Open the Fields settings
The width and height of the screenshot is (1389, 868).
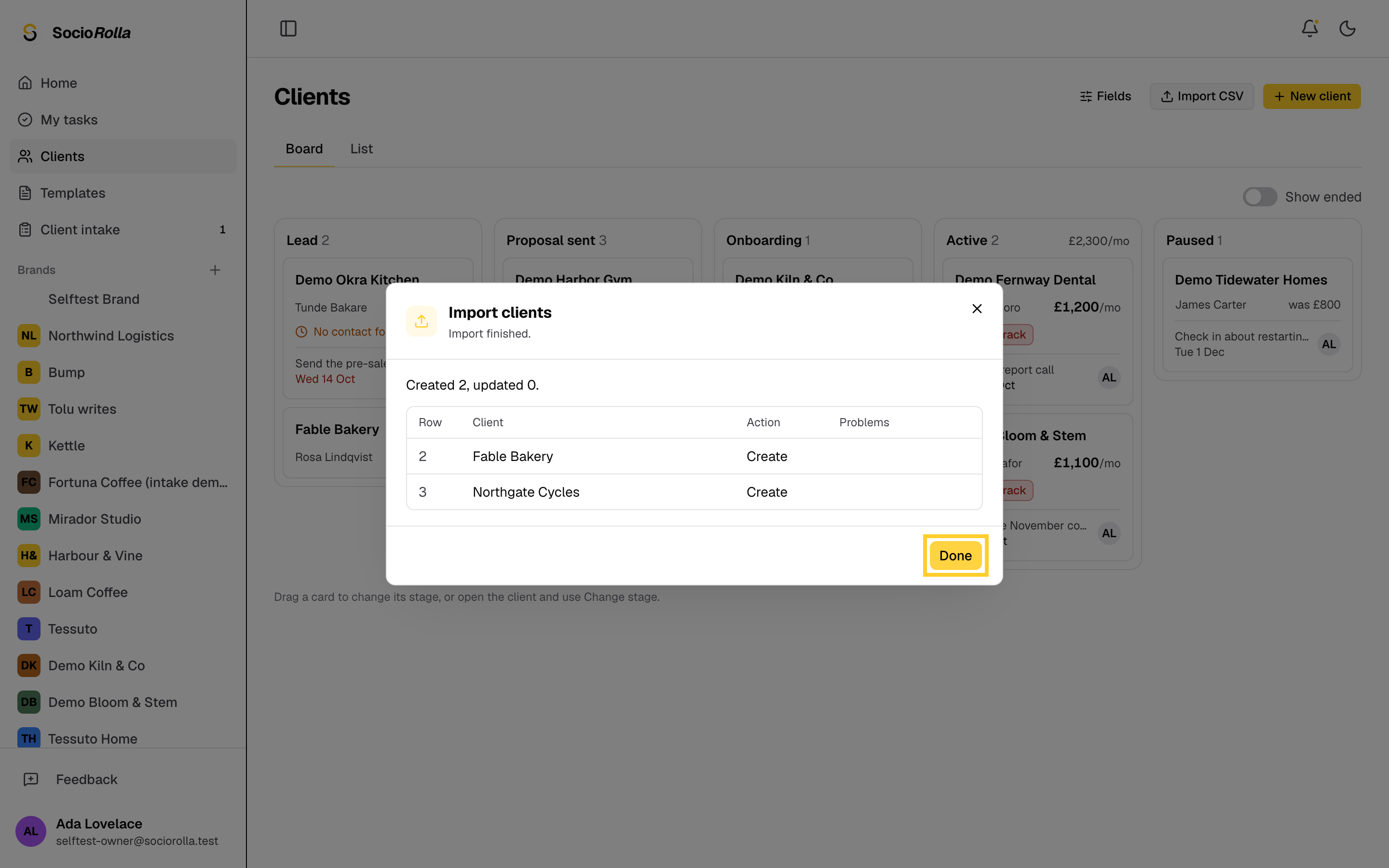[x=1105, y=96]
